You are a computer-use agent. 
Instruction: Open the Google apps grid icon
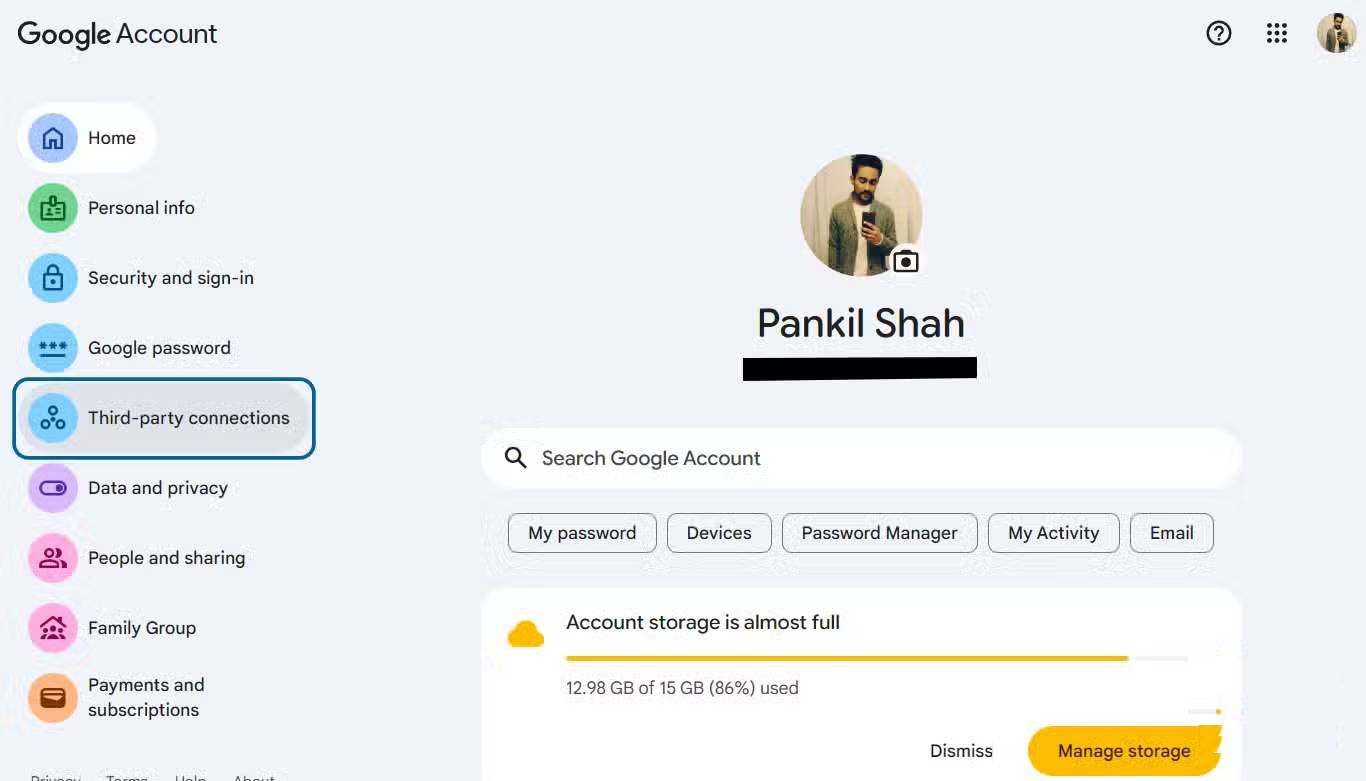click(x=1277, y=34)
